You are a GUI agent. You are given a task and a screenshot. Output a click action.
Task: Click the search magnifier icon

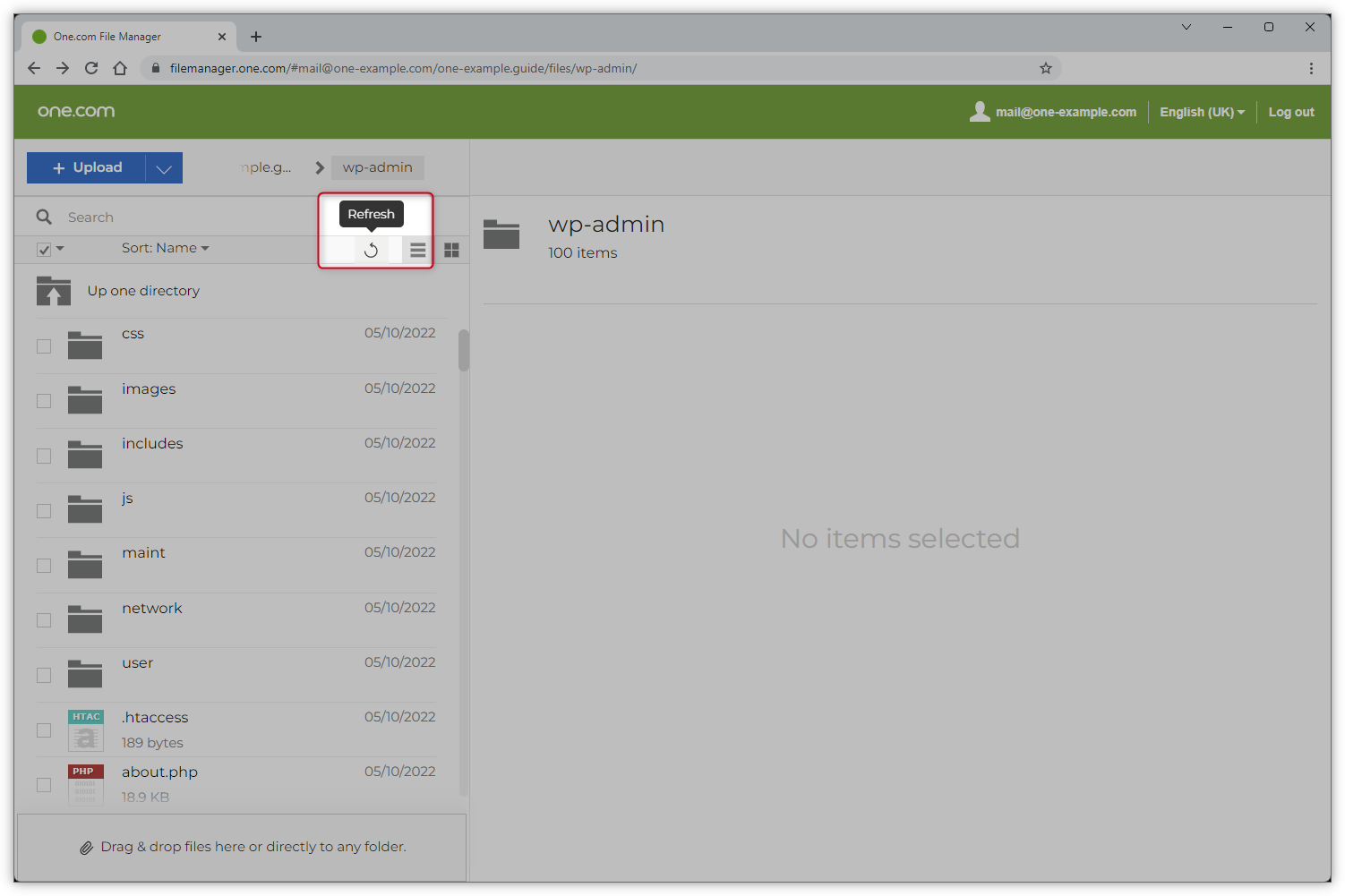[44, 217]
